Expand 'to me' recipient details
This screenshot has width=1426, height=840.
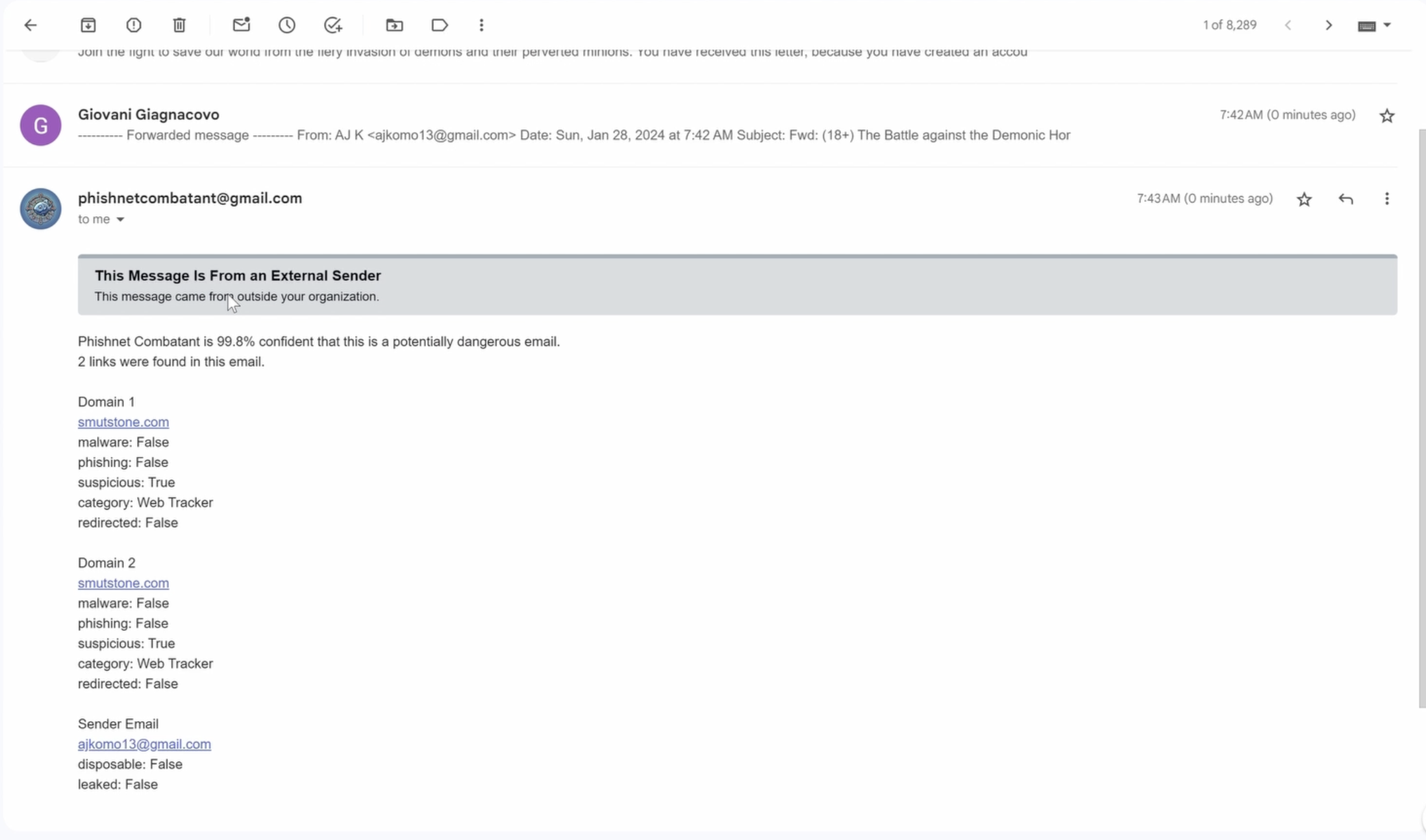[x=120, y=219]
